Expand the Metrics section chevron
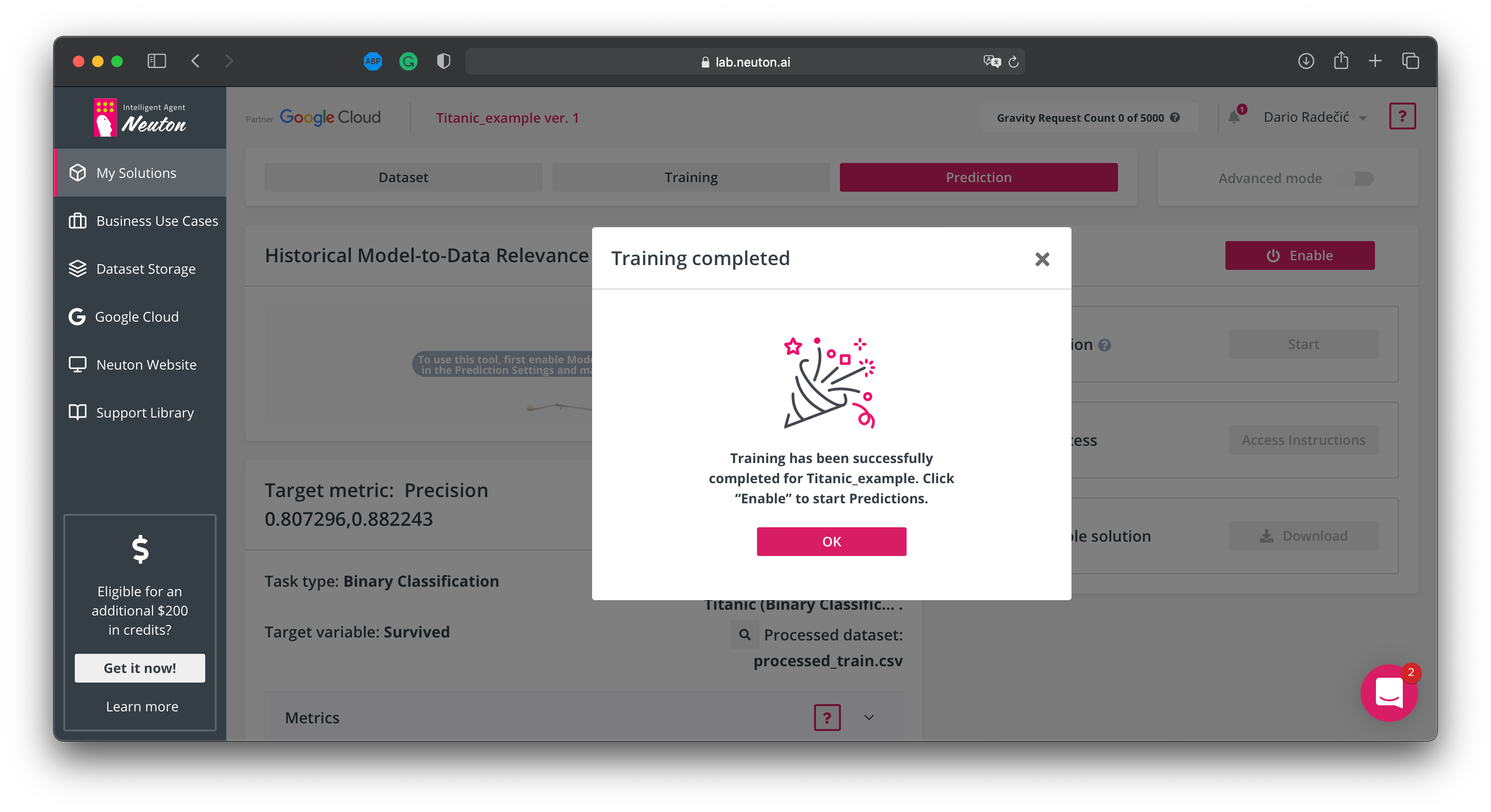This screenshot has width=1491, height=812. click(x=869, y=718)
